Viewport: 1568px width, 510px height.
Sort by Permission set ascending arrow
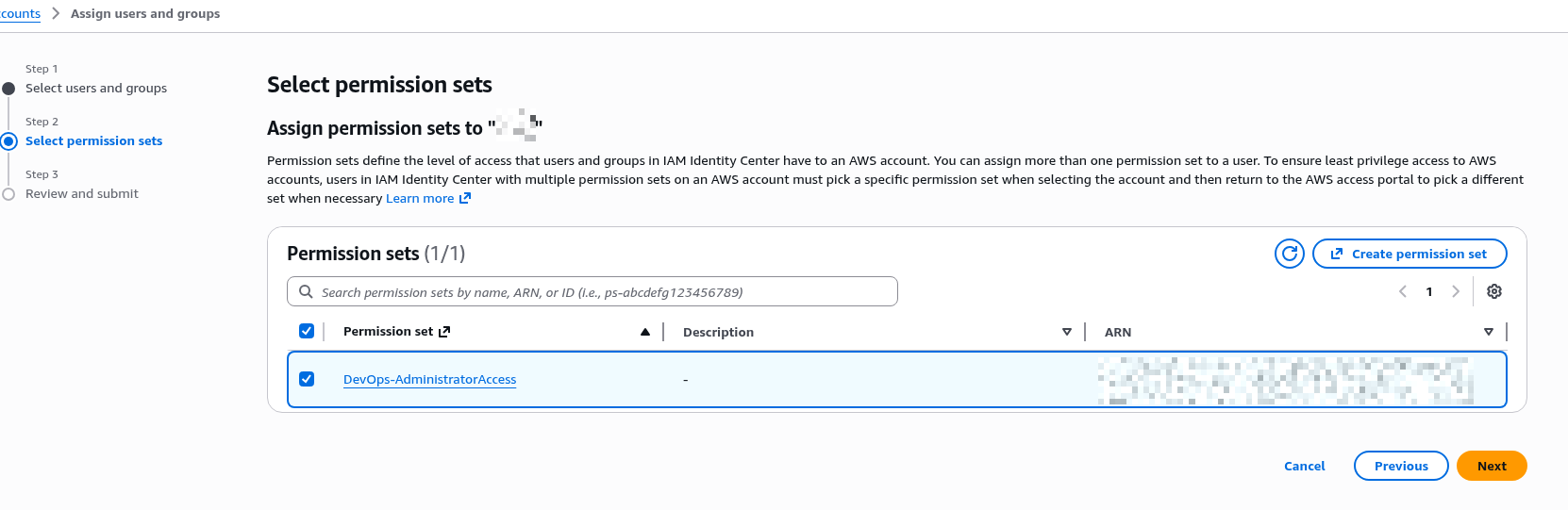(x=645, y=332)
